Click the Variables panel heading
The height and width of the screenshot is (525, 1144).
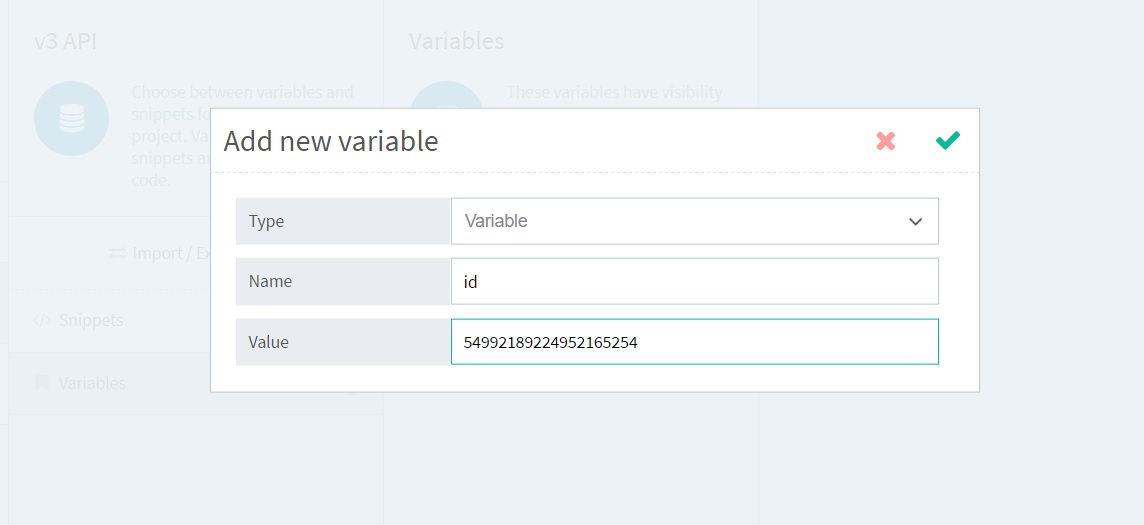456,41
